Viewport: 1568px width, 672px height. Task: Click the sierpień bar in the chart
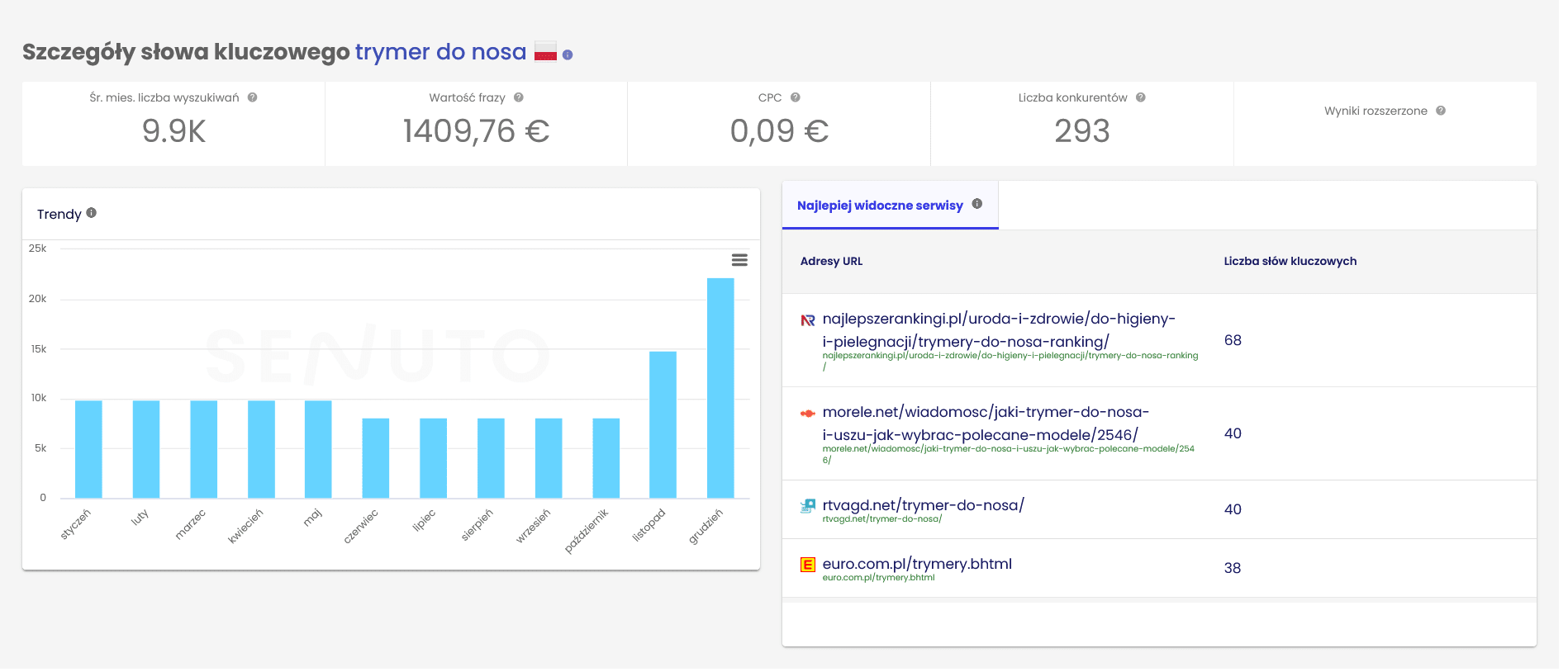(x=491, y=458)
